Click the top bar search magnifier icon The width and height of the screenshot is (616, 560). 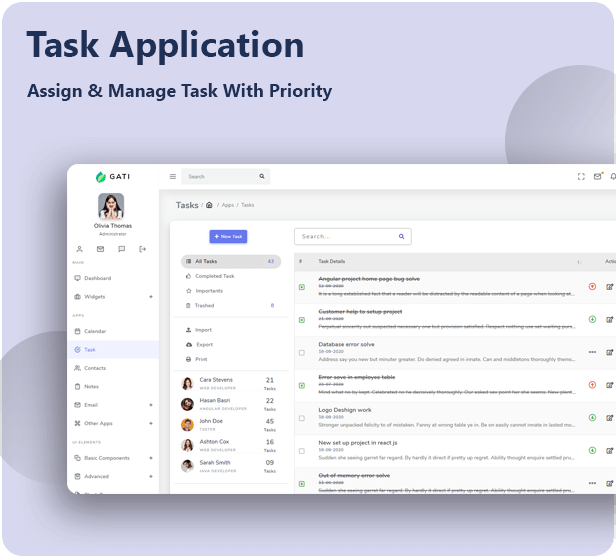coord(262,176)
